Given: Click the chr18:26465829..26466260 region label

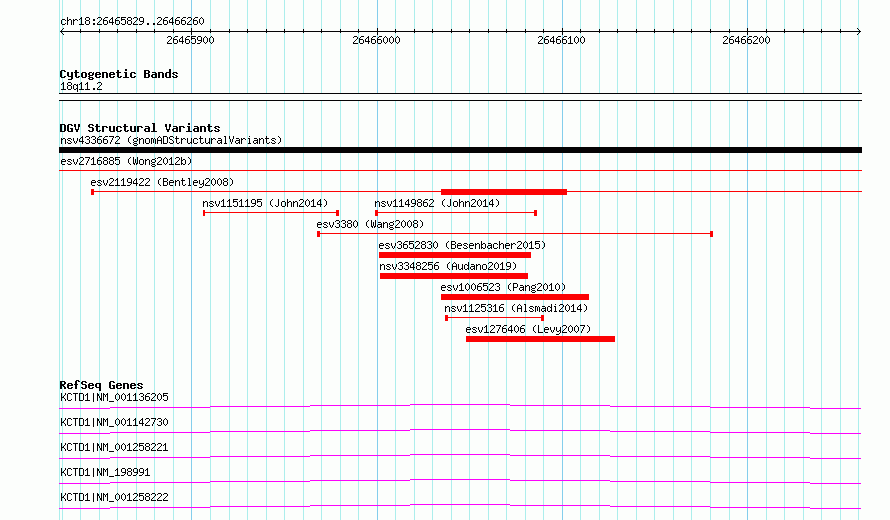Looking at the screenshot, I should tap(132, 21).
